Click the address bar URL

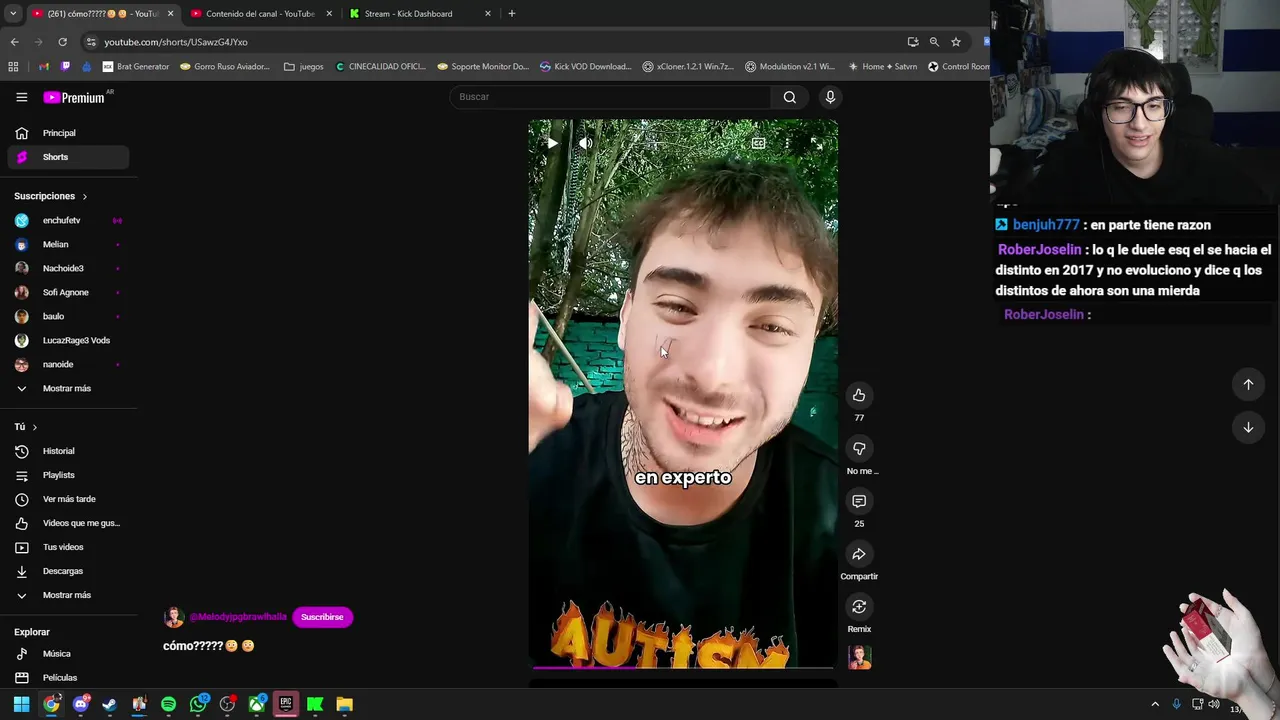tap(176, 42)
